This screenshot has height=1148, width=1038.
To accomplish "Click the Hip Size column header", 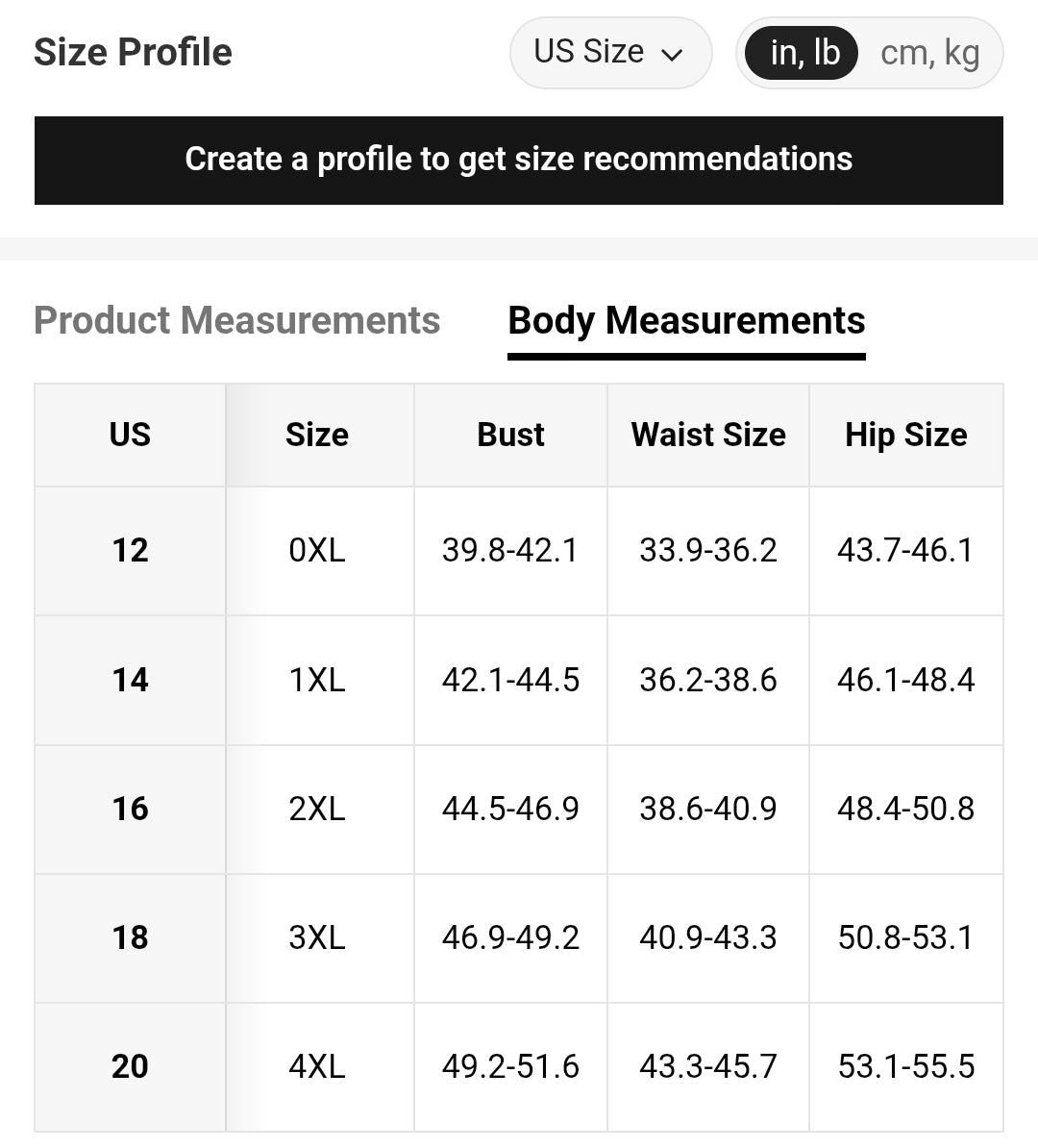I will (905, 435).
